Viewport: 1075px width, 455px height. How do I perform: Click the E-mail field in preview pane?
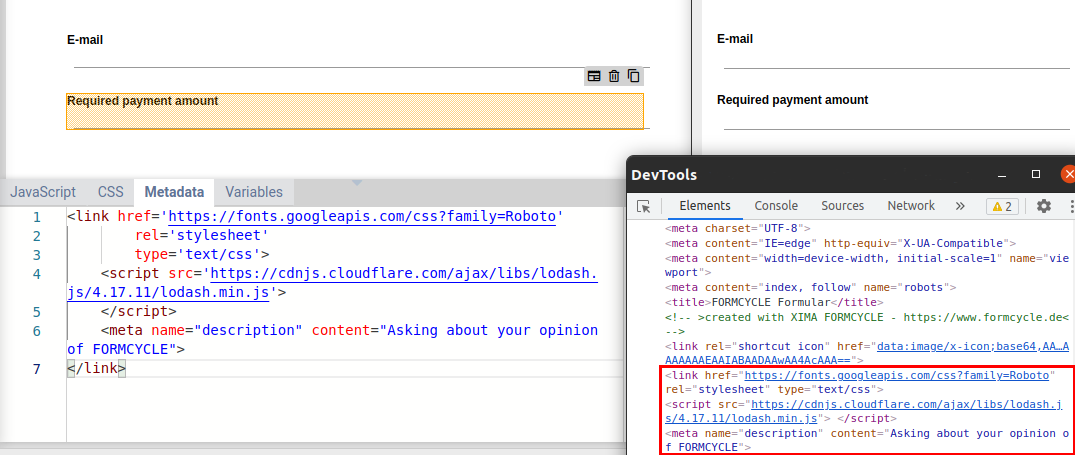[x=897, y=60]
